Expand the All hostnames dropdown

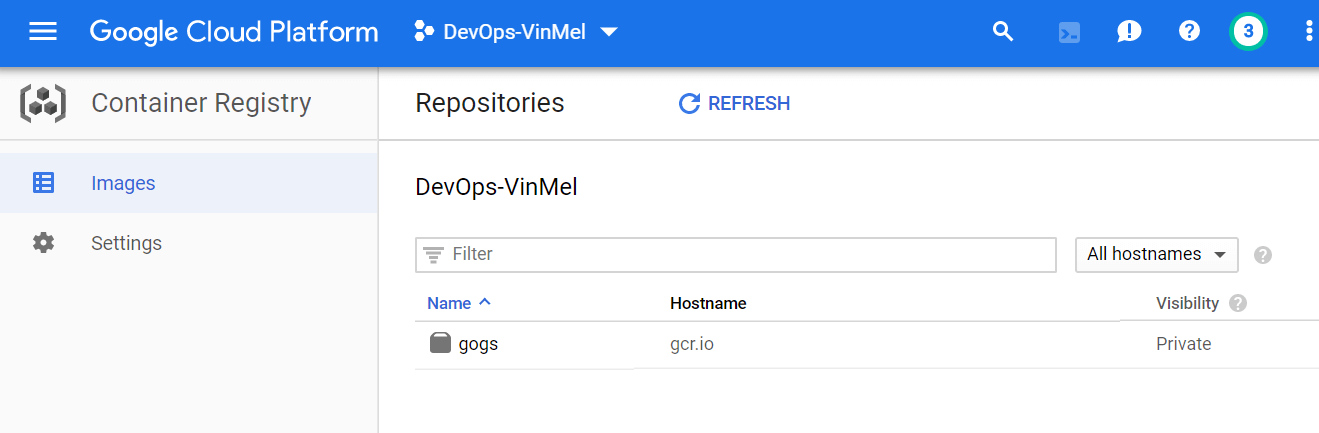click(1156, 255)
